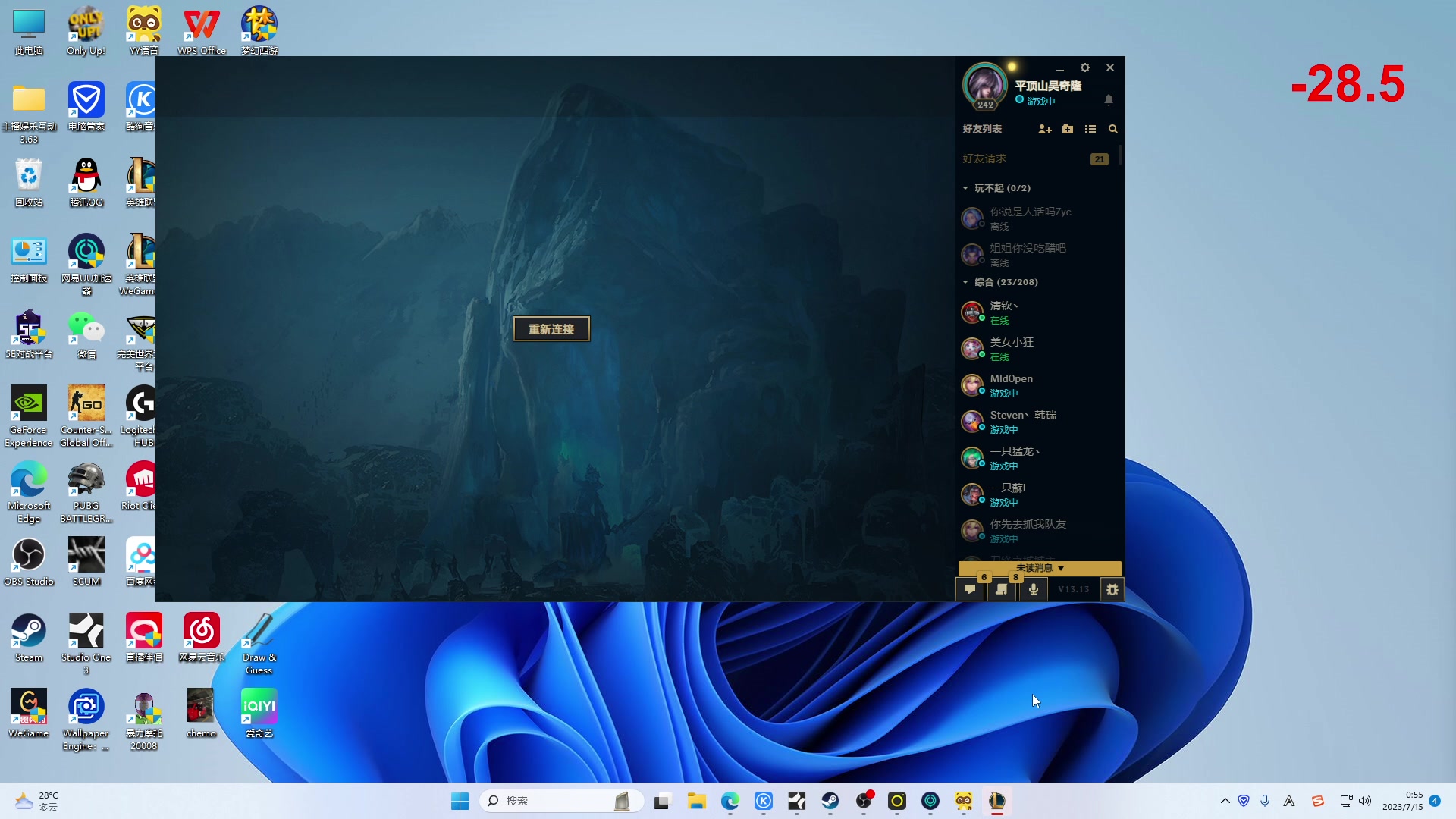Toggle the voice microphone icon
1456x819 pixels.
click(x=1034, y=589)
